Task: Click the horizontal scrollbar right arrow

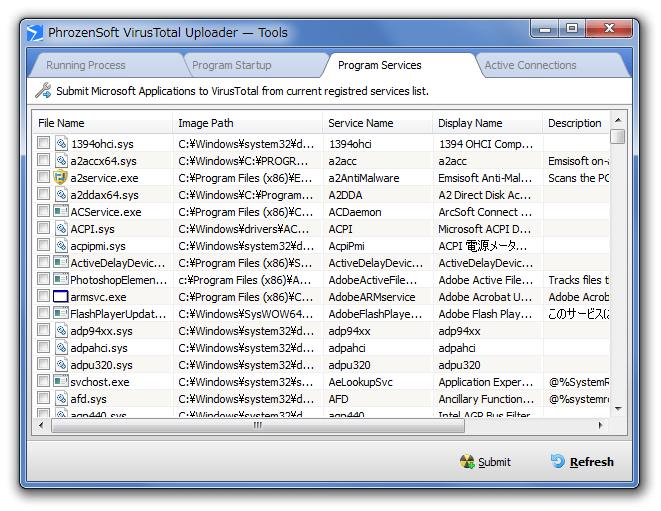Action: [x=601, y=425]
